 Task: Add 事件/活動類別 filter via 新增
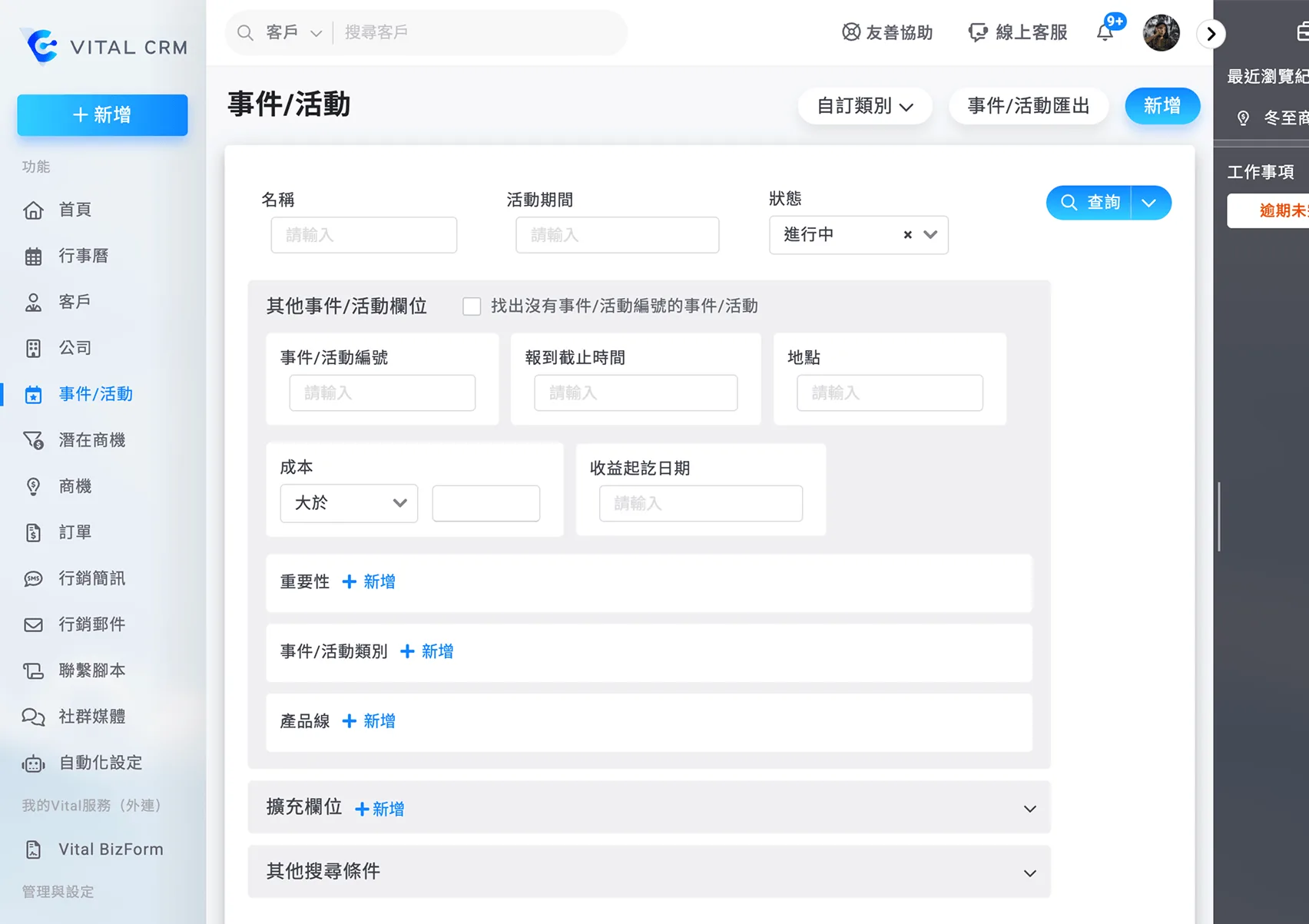pos(427,651)
